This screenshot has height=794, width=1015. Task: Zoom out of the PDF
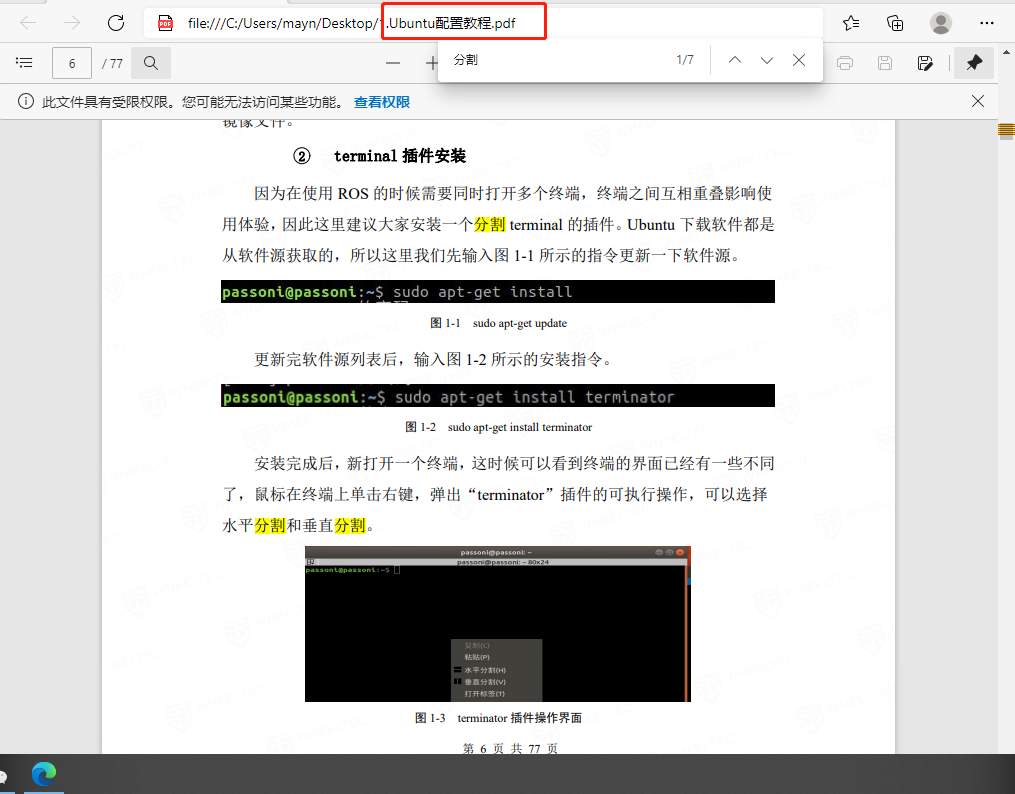[393, 63]
